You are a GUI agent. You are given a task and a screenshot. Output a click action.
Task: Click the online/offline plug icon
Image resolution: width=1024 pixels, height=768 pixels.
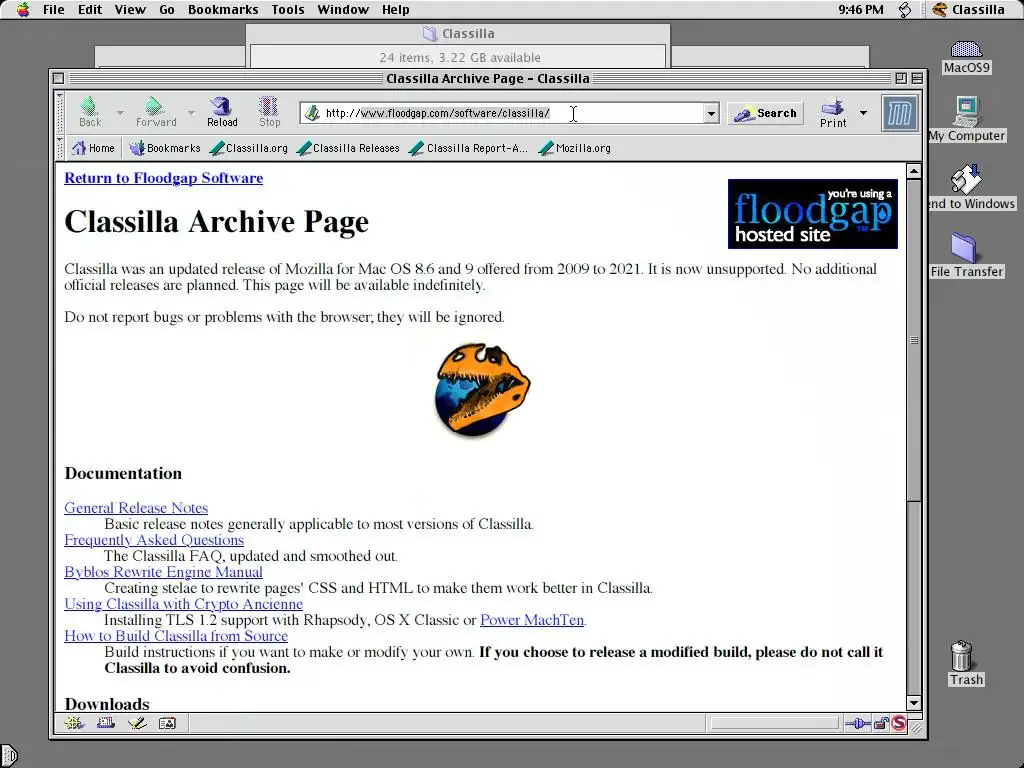(x=857, y=723)
